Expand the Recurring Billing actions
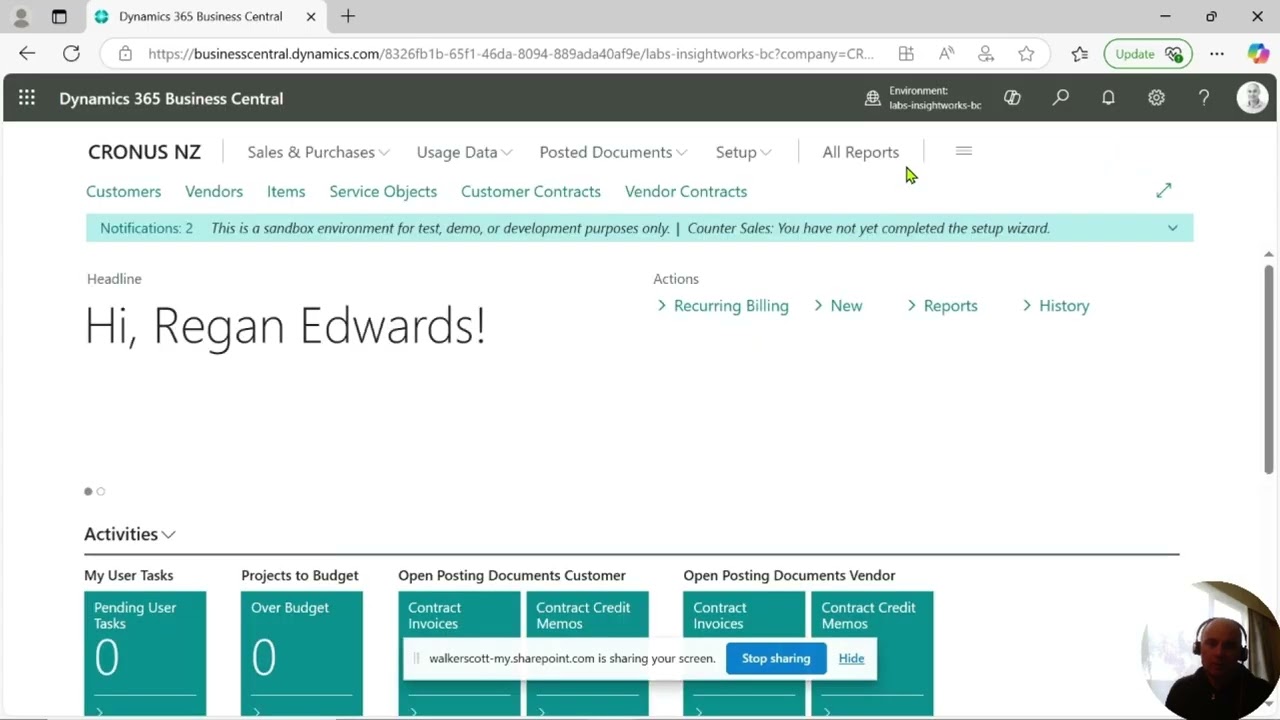The image size is (1280, 720). click(723, 306)
